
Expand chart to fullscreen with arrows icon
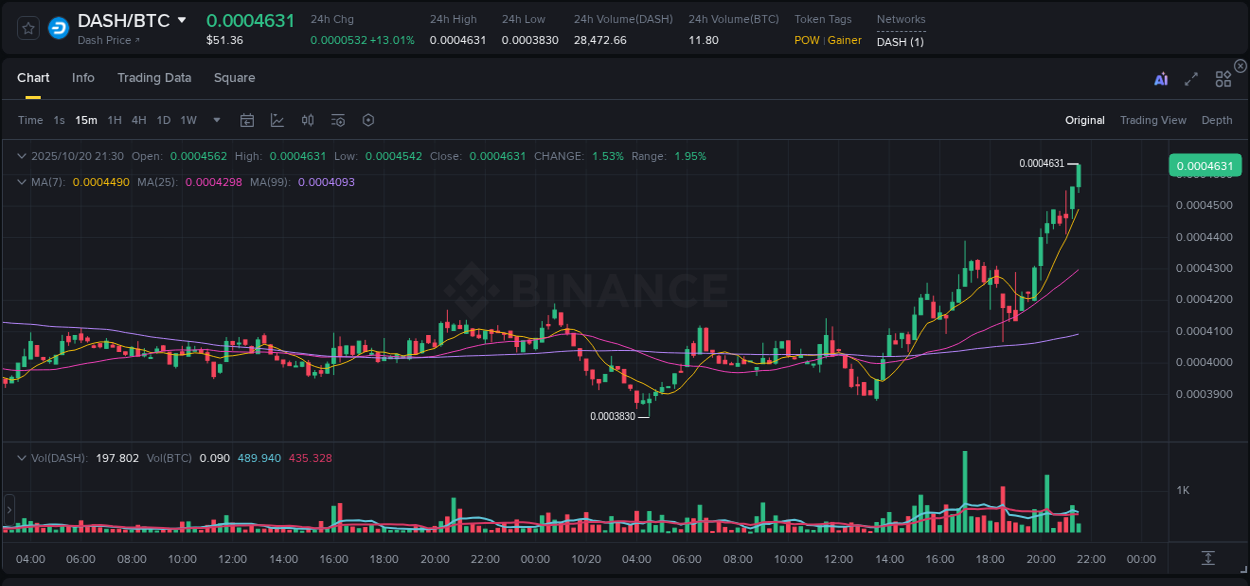click(x=1190, y=77)
